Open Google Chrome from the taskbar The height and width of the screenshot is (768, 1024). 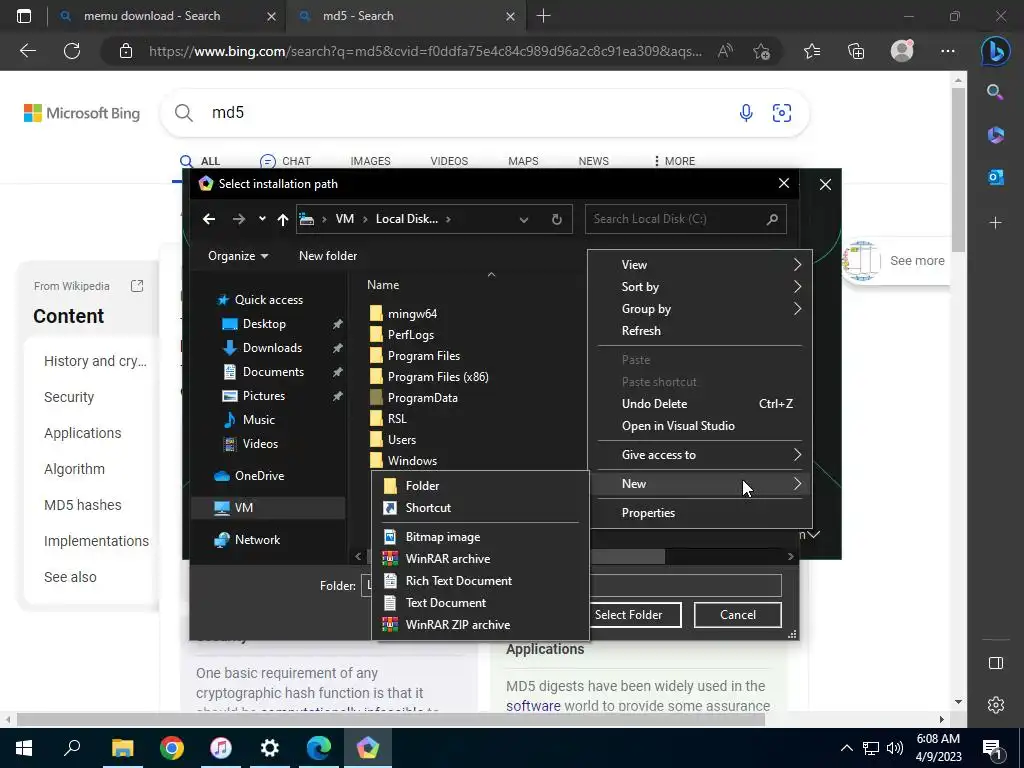tap(172, 748)
